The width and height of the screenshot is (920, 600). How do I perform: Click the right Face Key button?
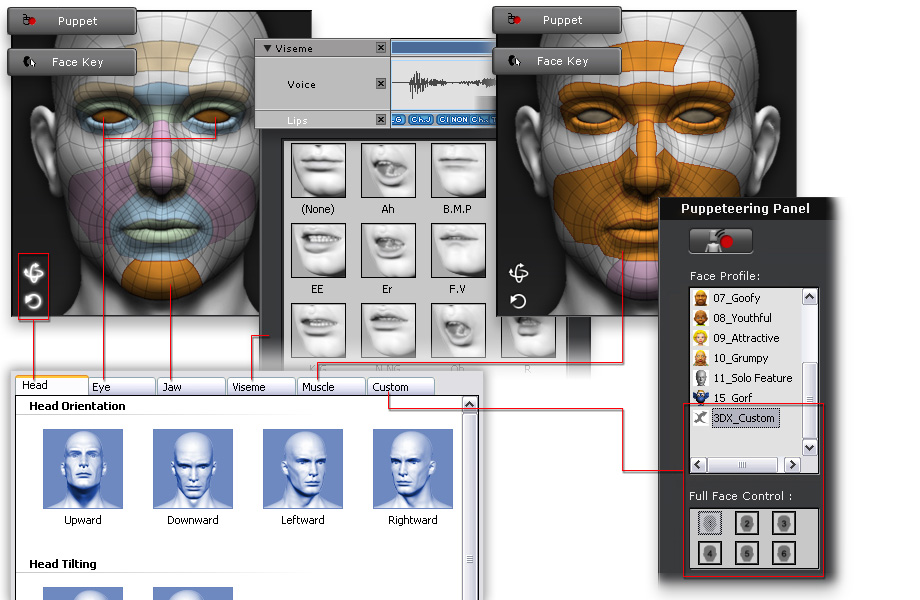557,61
